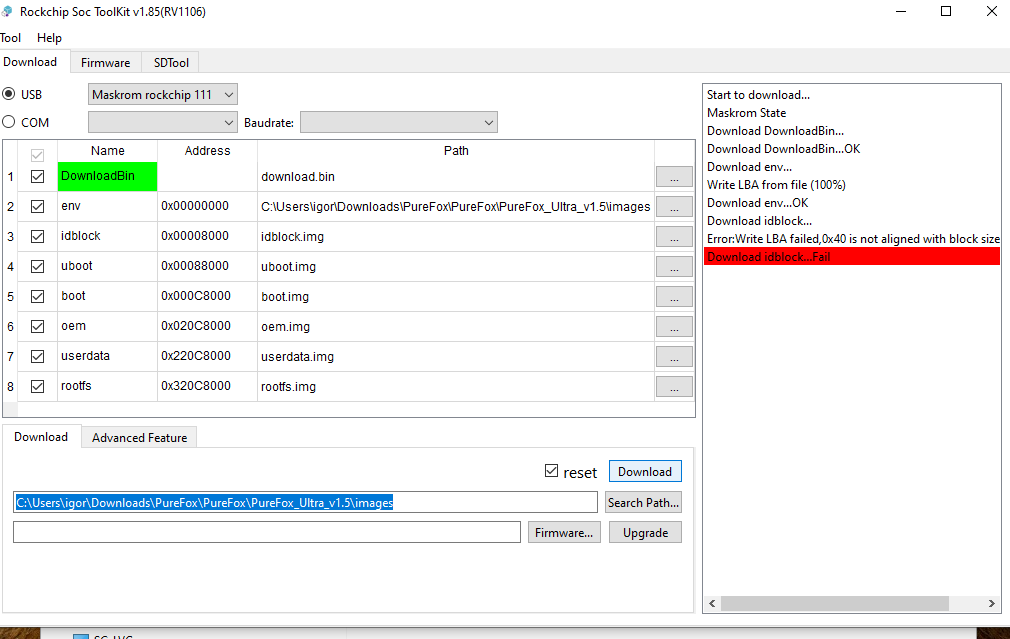Click the browse button for the idblock.img row
Viewport: 1010px width, 639px height.
[x=674, y=237]
